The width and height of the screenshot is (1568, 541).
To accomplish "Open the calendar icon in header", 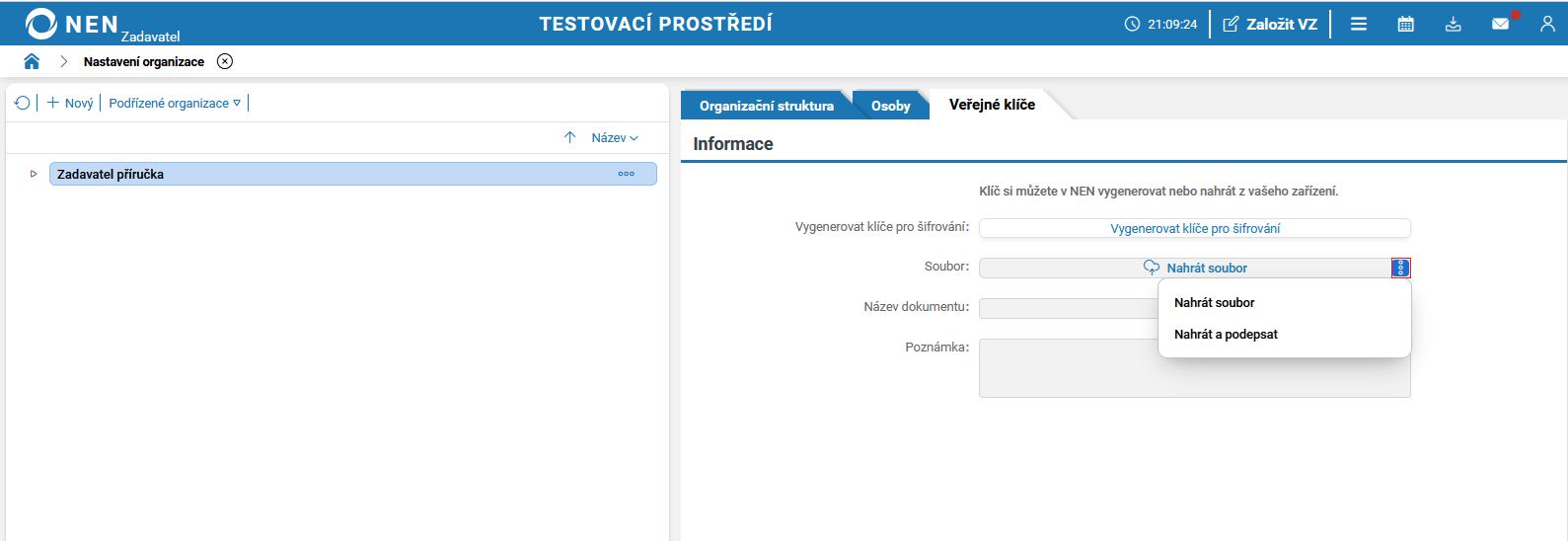I will tap(1406, 24).
